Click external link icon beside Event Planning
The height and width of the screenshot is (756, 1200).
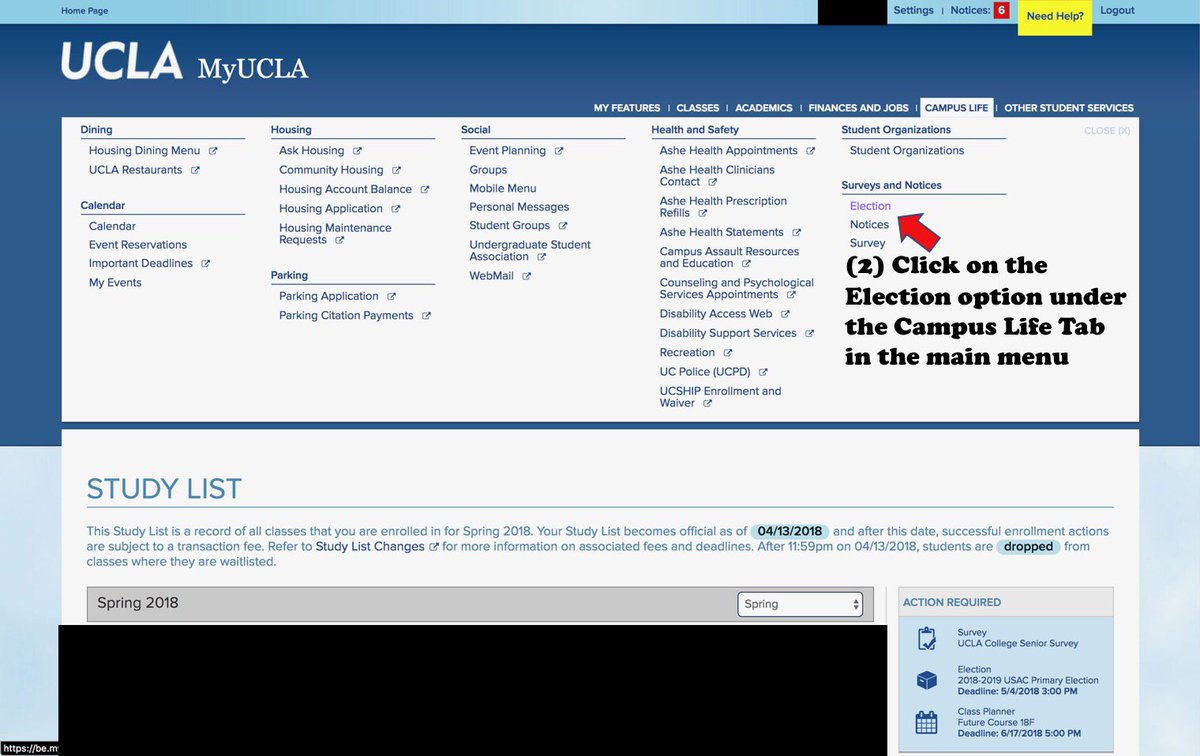[x=559, y=151]
